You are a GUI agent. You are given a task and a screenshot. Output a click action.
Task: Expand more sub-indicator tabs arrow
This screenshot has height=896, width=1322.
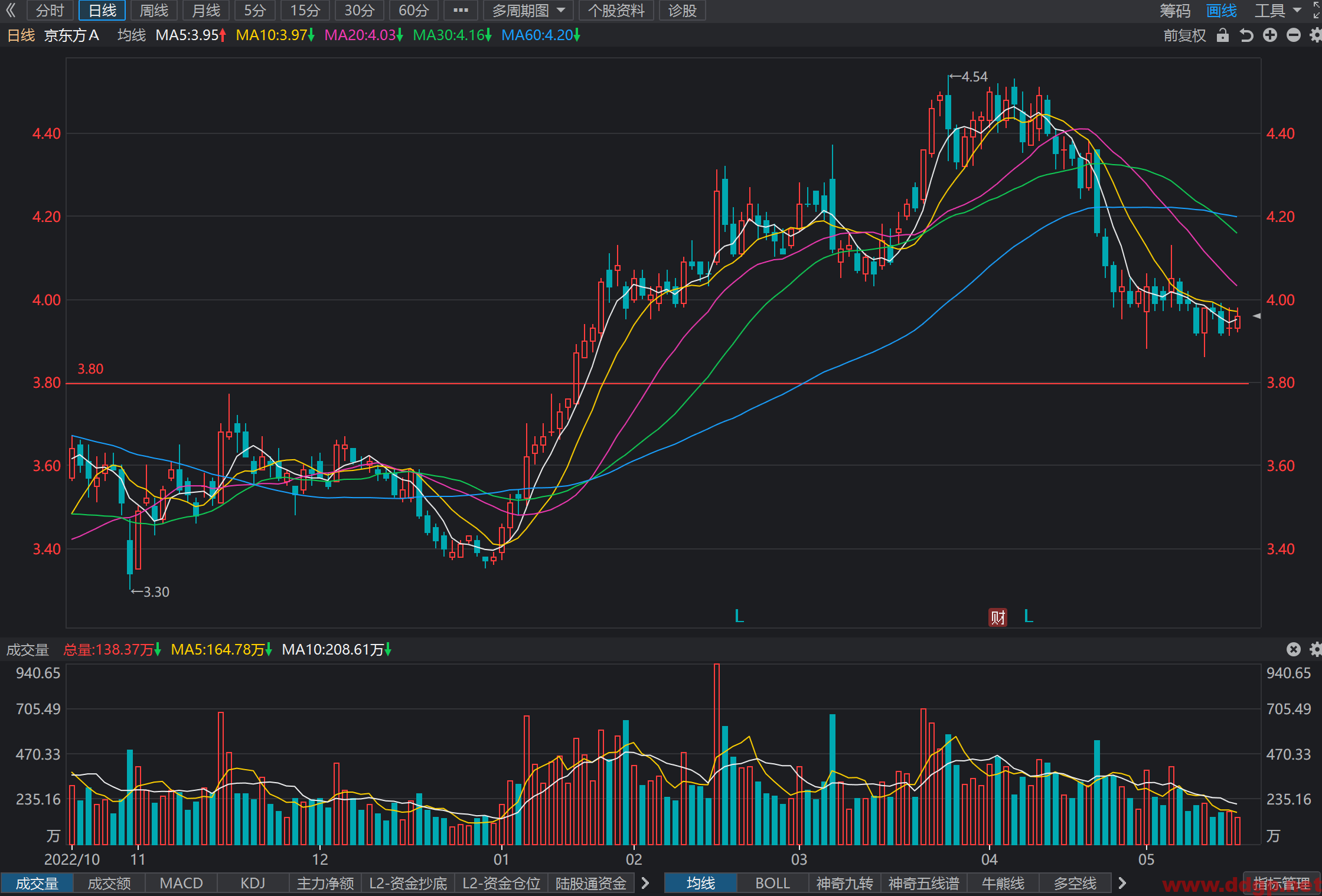pyautogui.click(x=645, y=883)
